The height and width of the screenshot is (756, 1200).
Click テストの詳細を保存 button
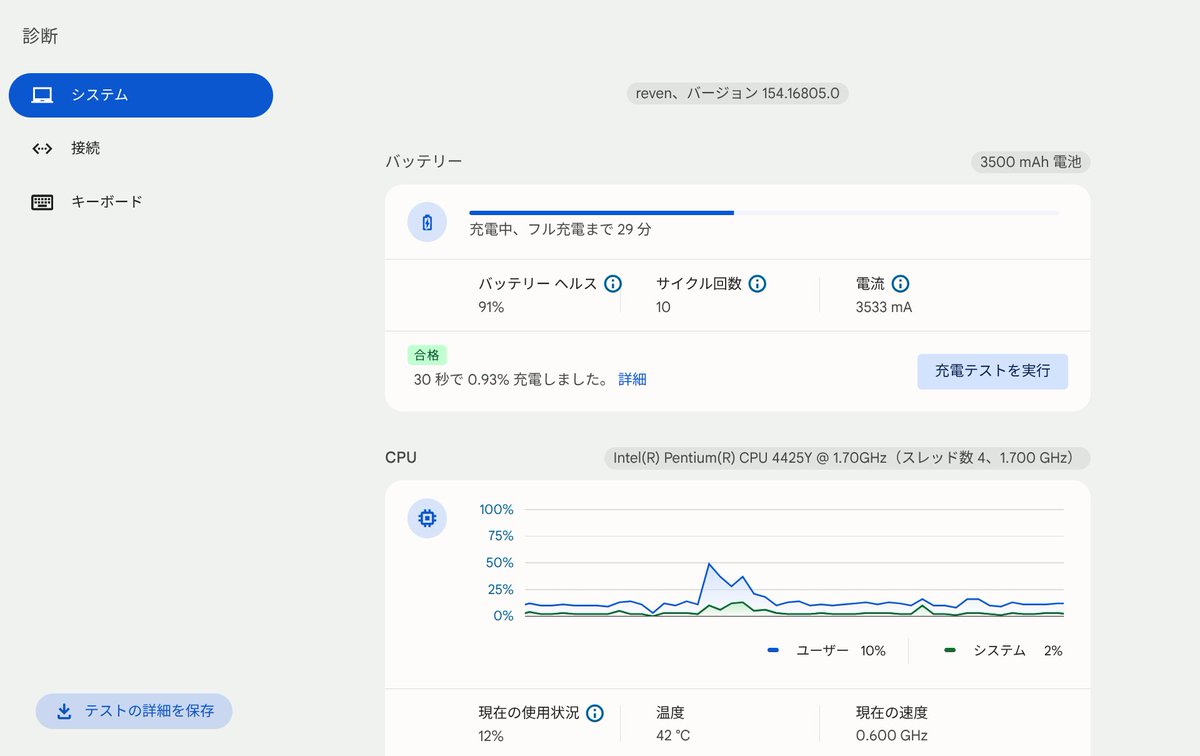click(134, 711)
